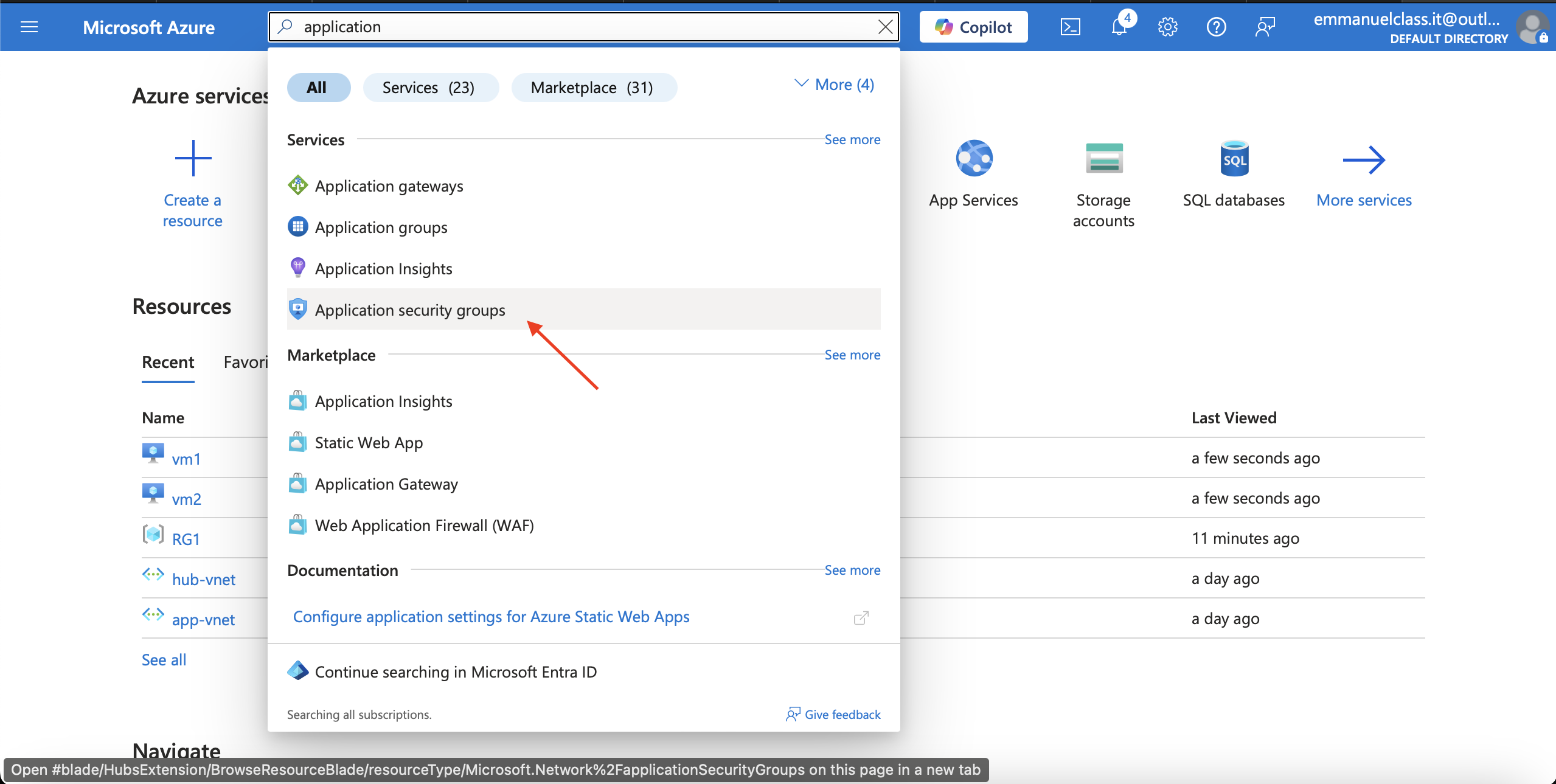This screenshot has width=1556, height=784.
Task: Click See more next to Documentation
Action: click(x=852, y=570)
